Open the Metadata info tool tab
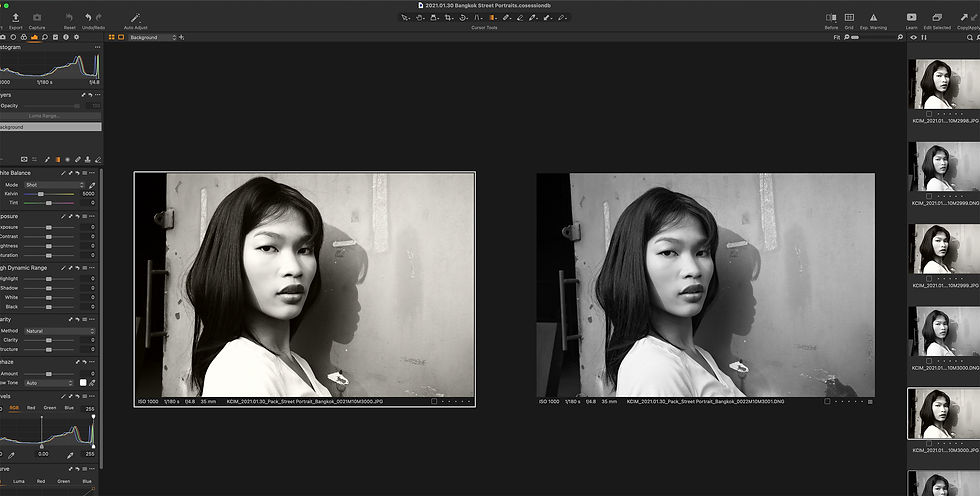Viewport: 980px width, 496px height. [66, 37]
